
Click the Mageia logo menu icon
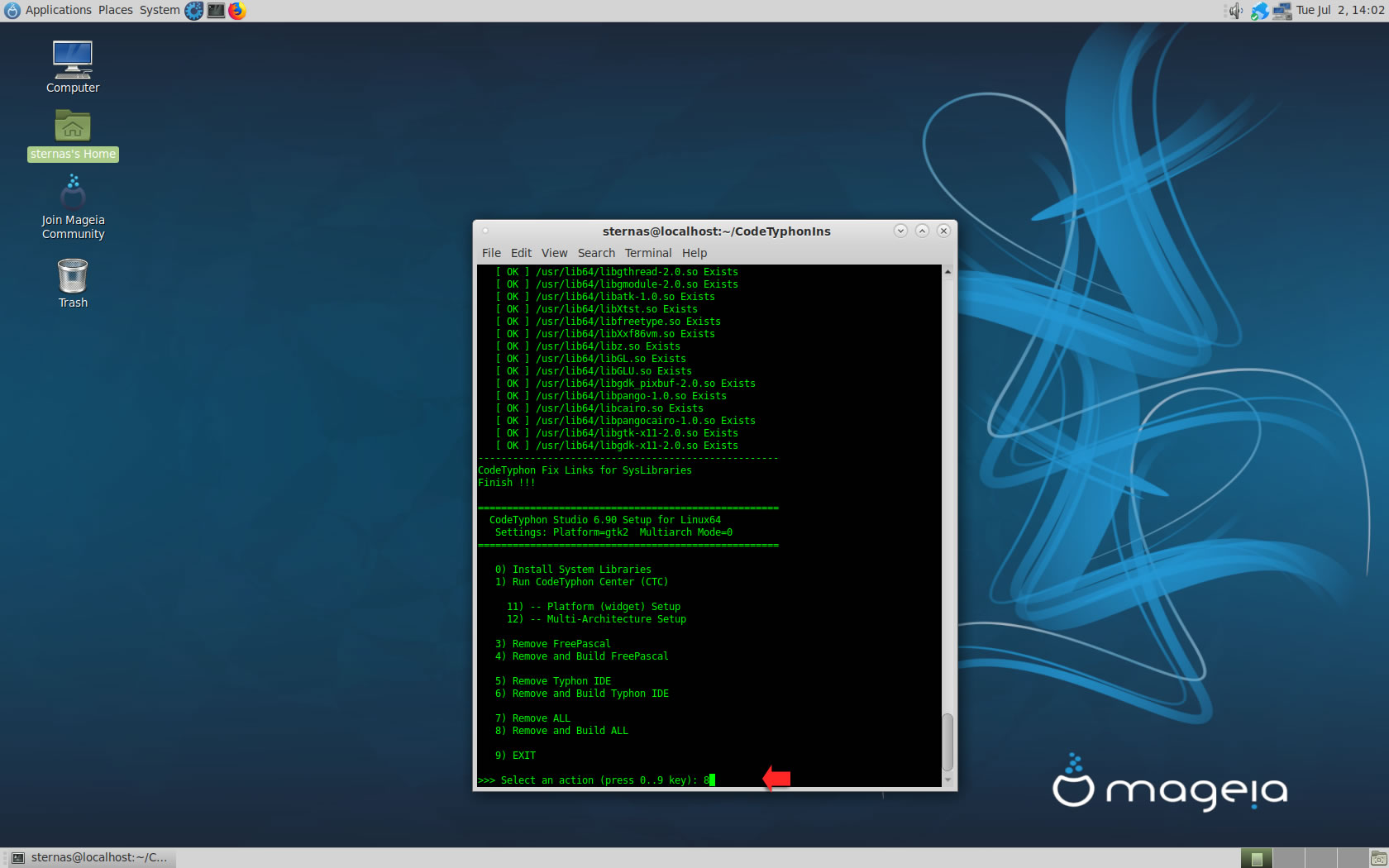point(12,11)
